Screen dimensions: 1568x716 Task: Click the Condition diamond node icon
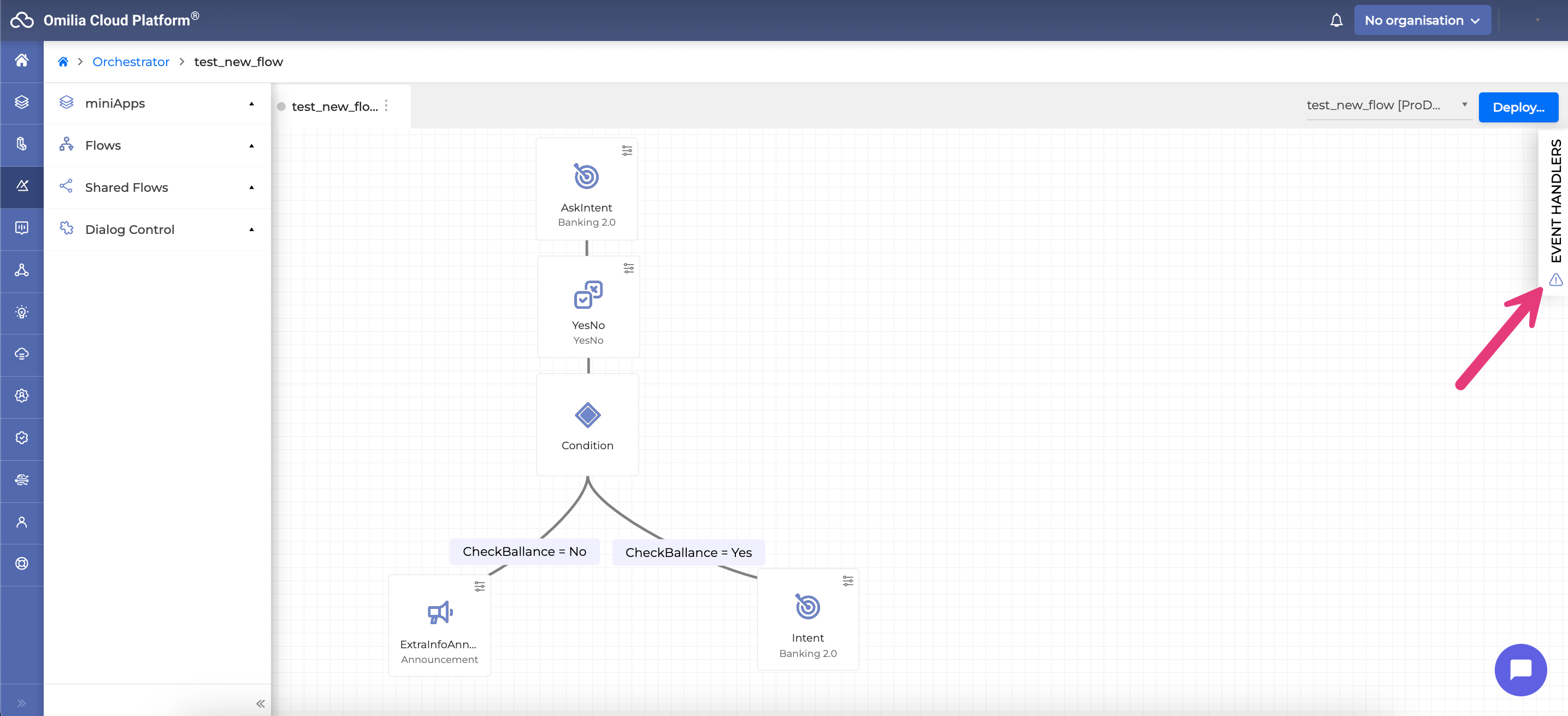(x=587, y=415)
